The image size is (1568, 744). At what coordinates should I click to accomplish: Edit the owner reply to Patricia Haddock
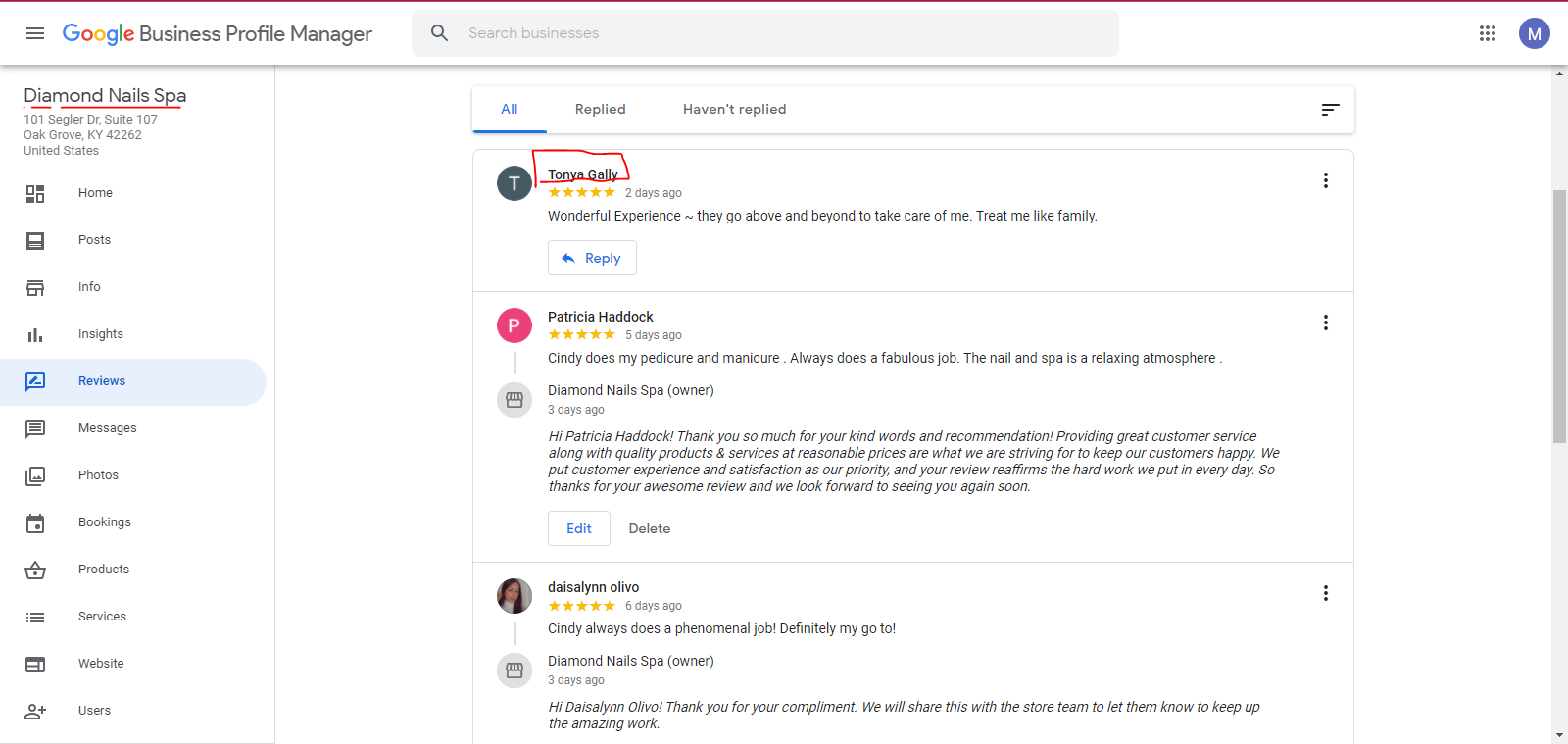click(579, 528)
